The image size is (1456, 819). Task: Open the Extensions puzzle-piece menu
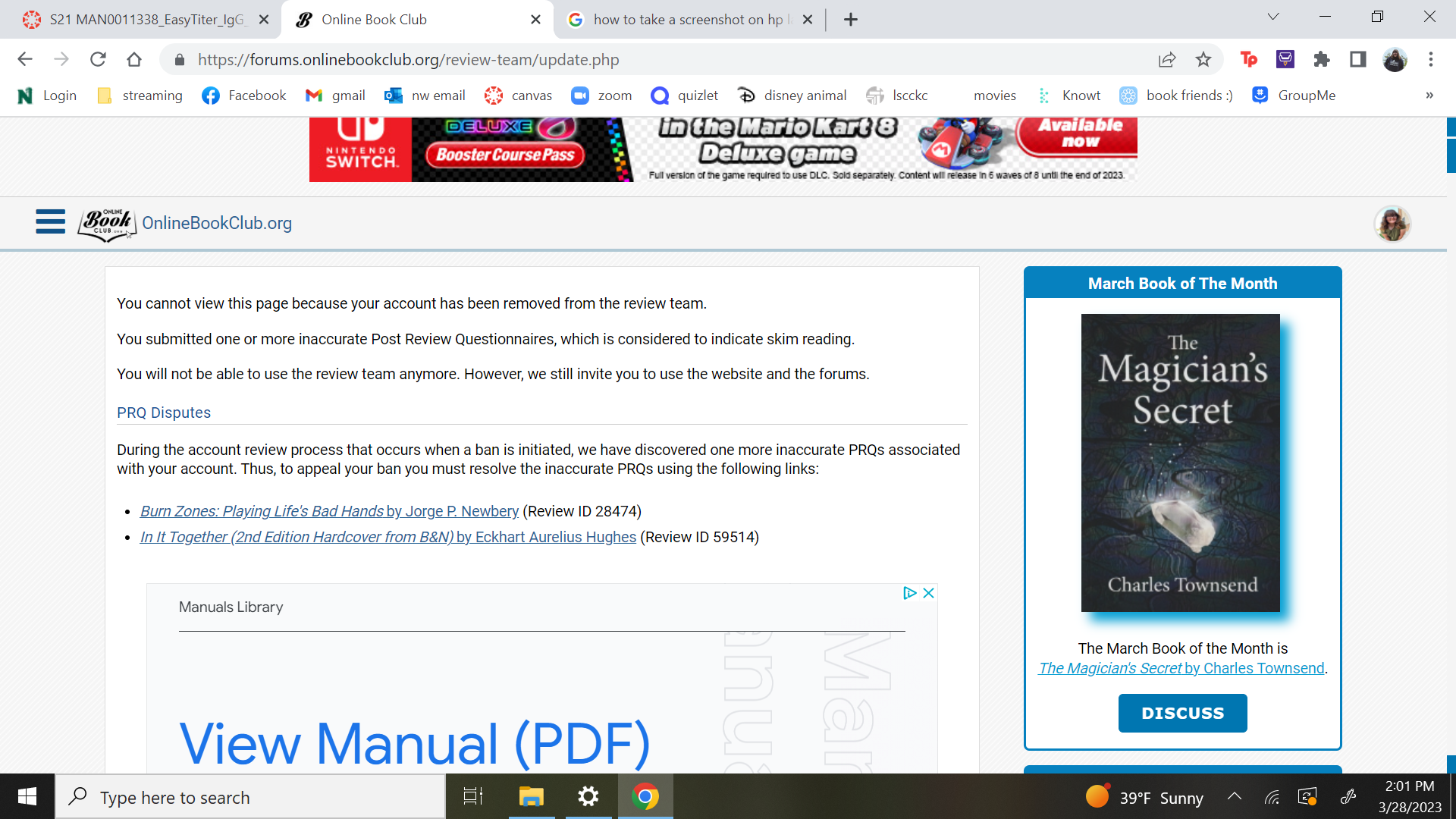tap(1322, 59)
